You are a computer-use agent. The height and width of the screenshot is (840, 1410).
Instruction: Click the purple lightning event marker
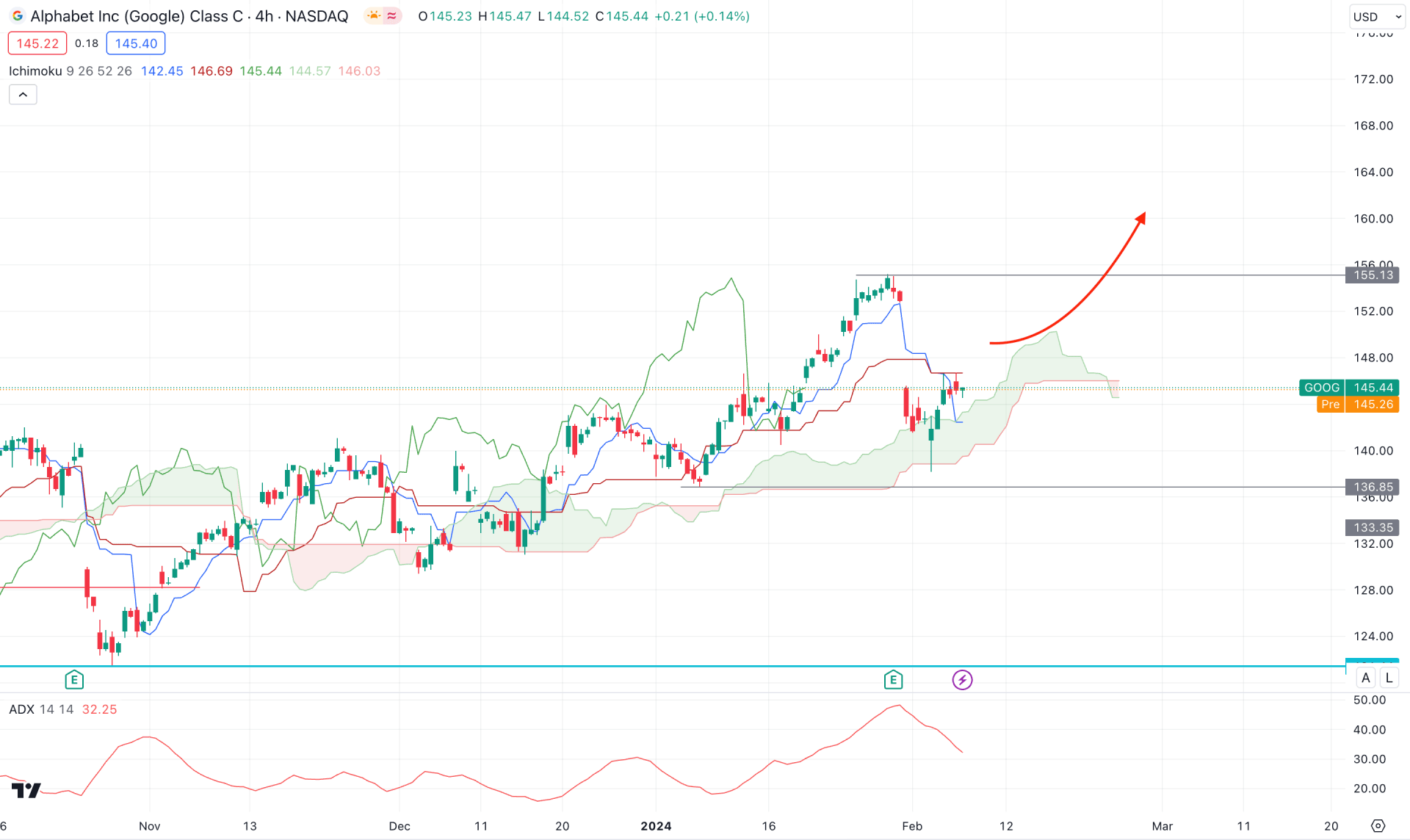tap(962, 680)
